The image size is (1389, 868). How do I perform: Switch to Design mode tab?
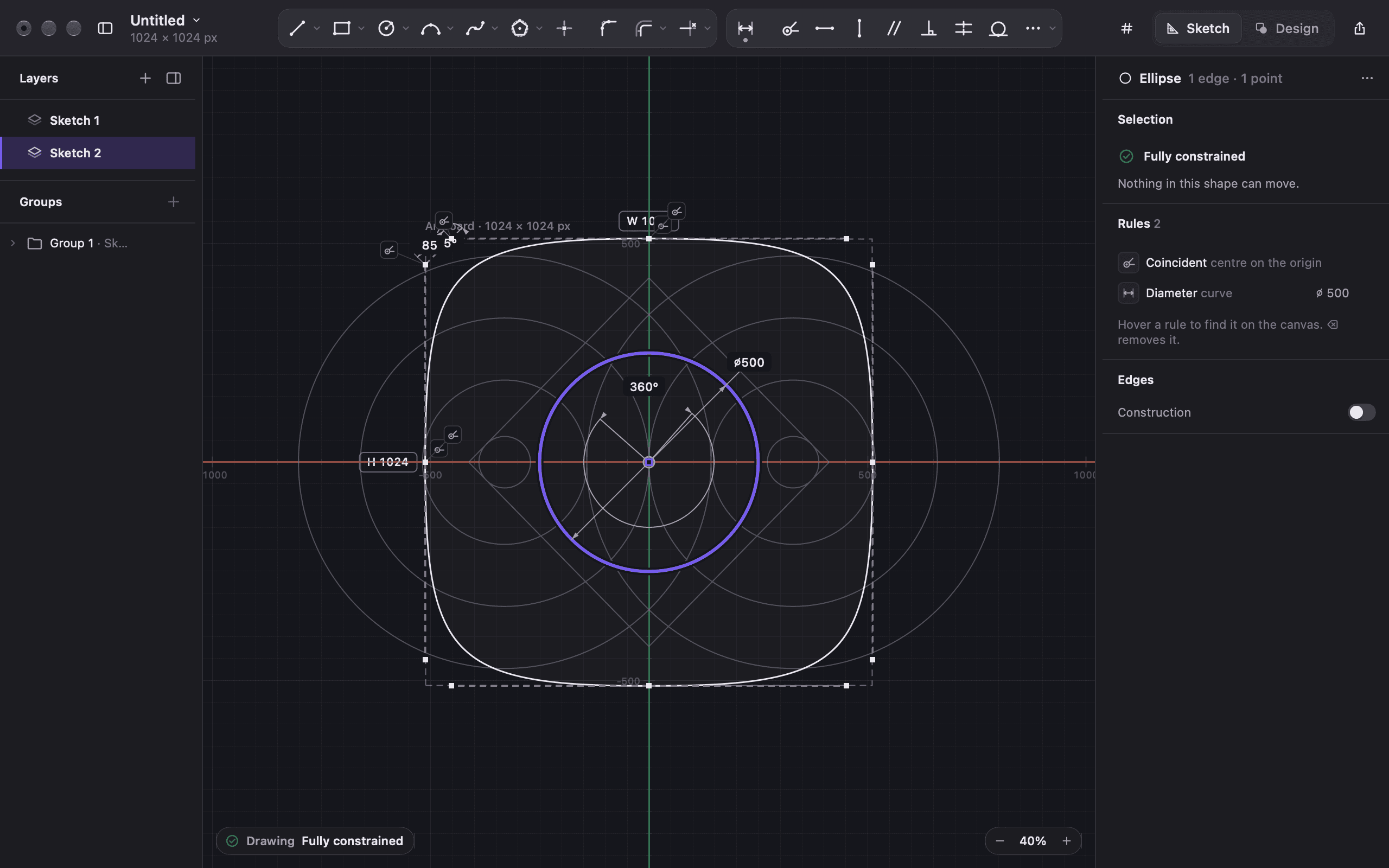click(1287, 28)
